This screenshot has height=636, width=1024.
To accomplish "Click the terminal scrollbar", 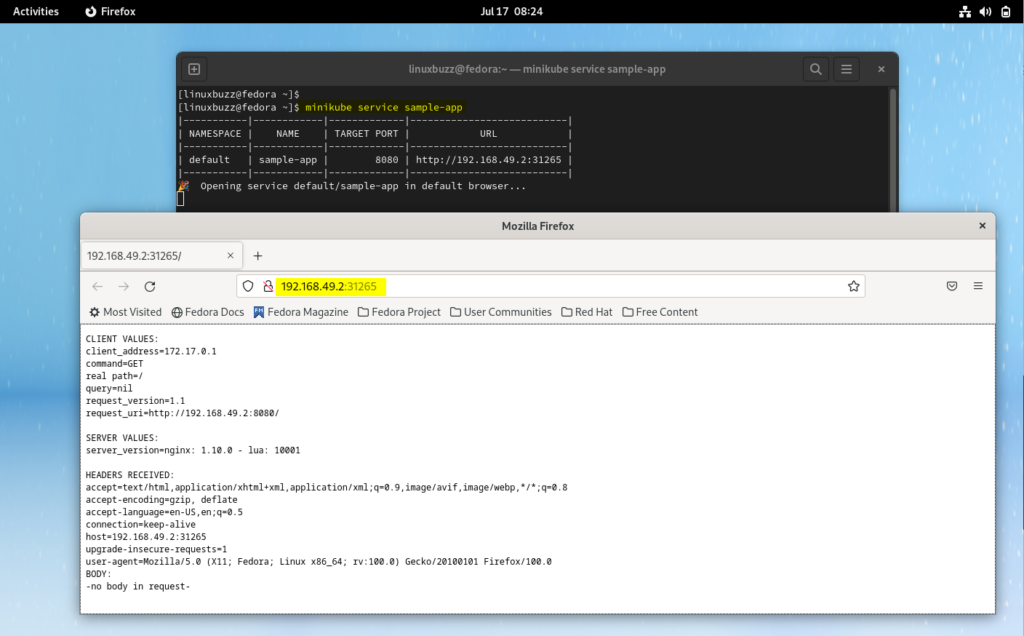I will coord(892,150).
